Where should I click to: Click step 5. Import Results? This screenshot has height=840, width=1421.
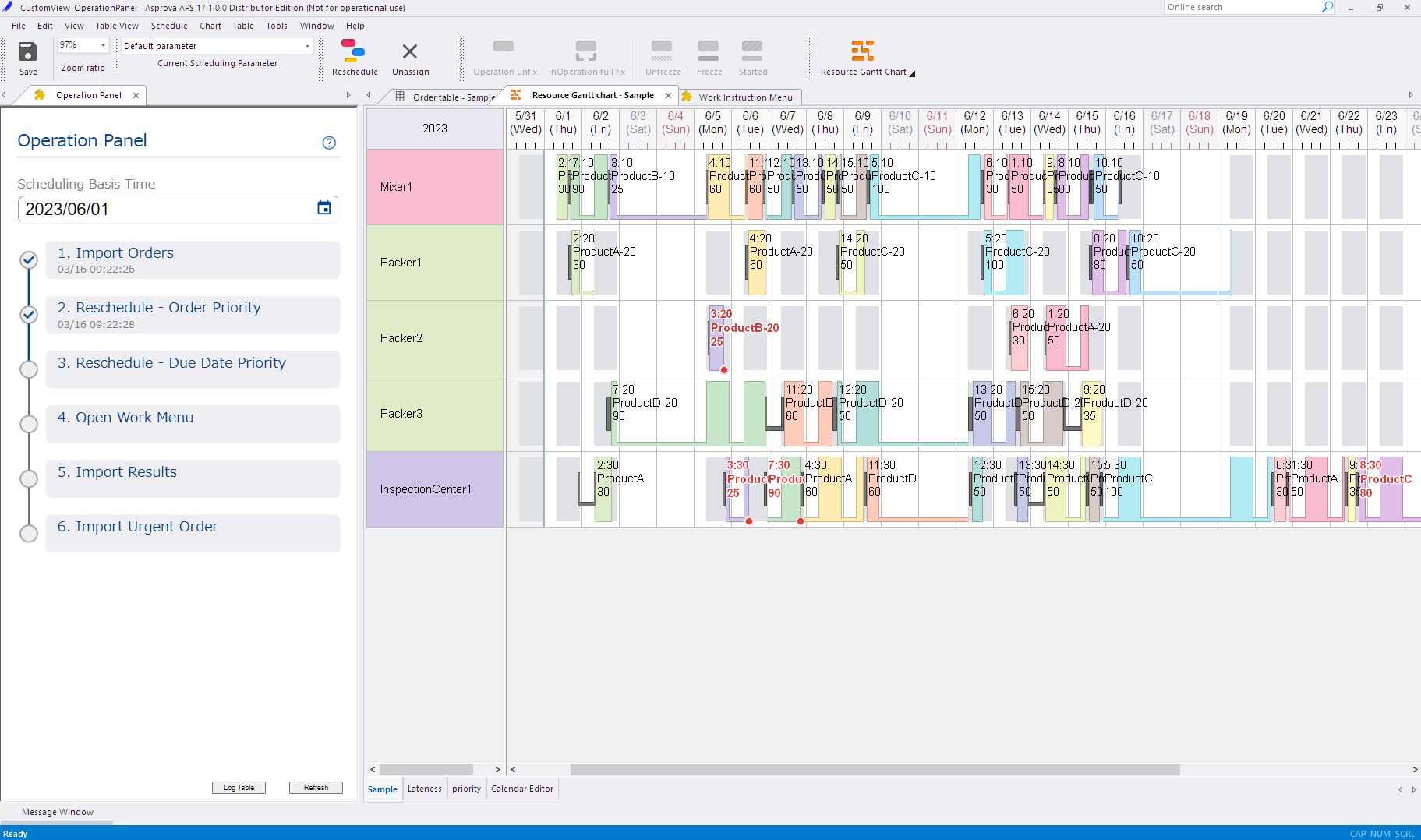193,478
